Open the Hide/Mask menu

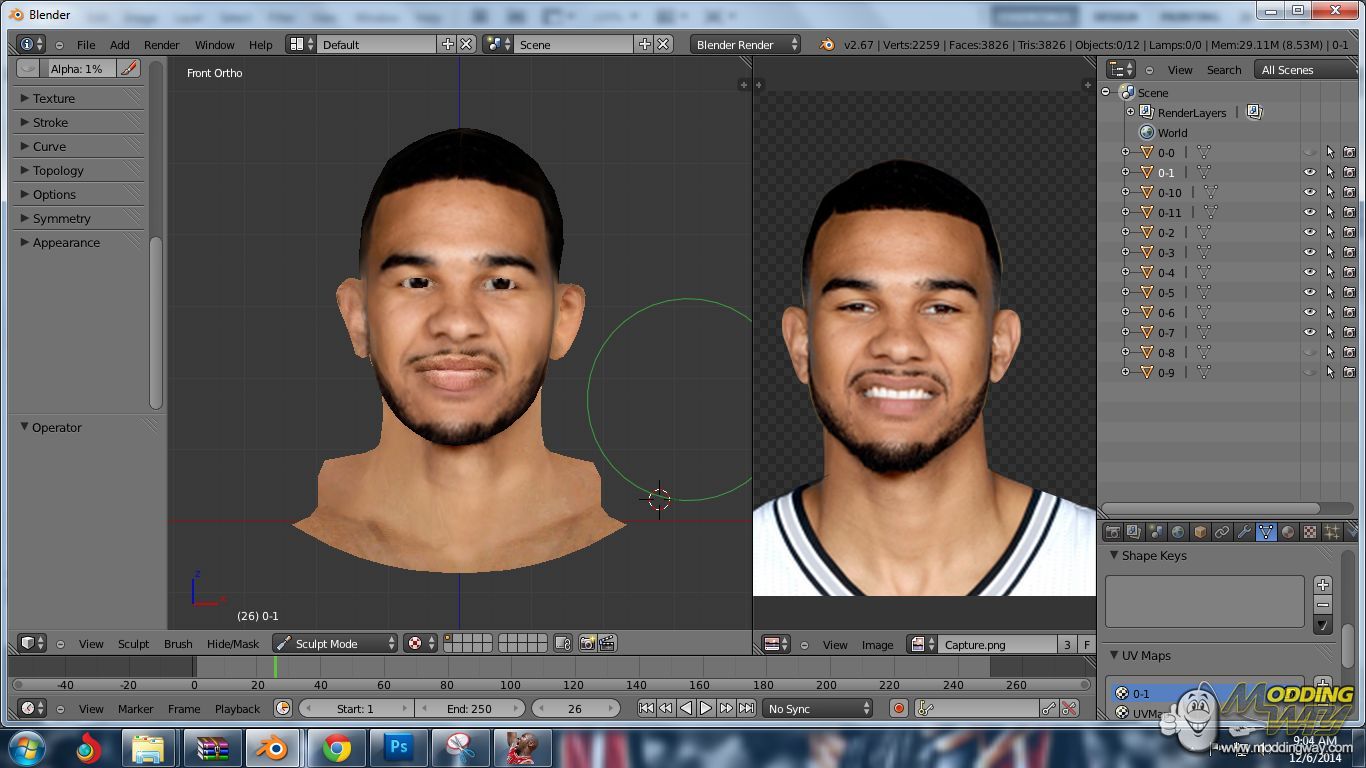(232, 644)
